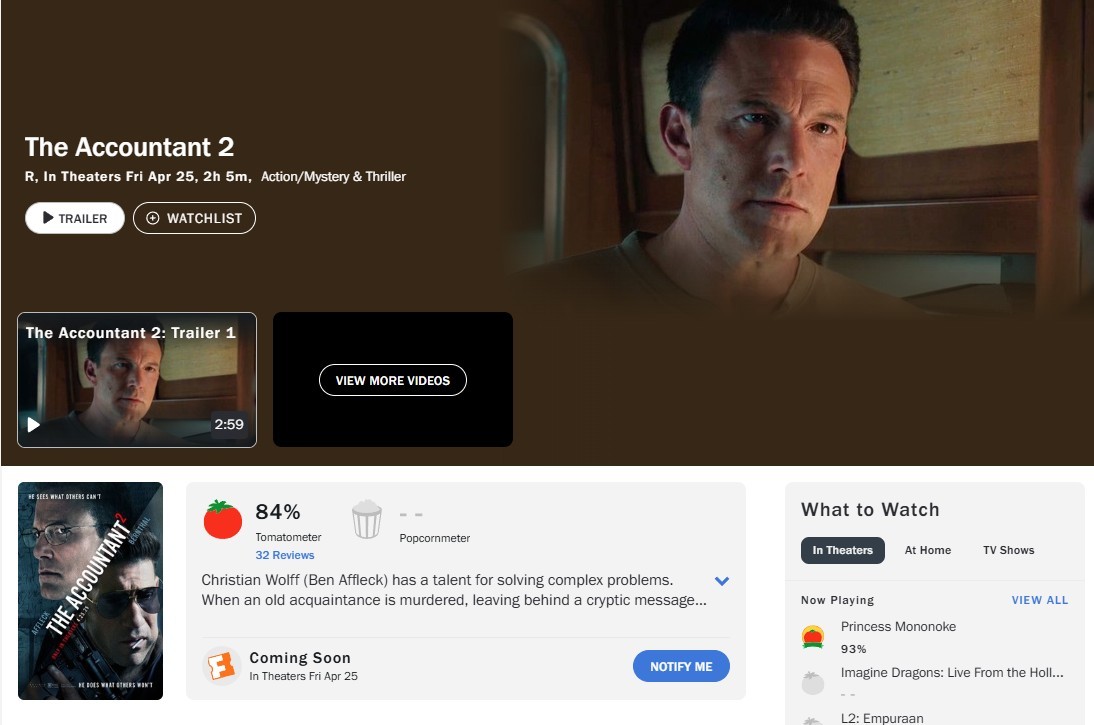Open the Imagine Dragons: Live From the Holl... link
The height and width of the screenshot is (725, 1094).
[952, 673]
